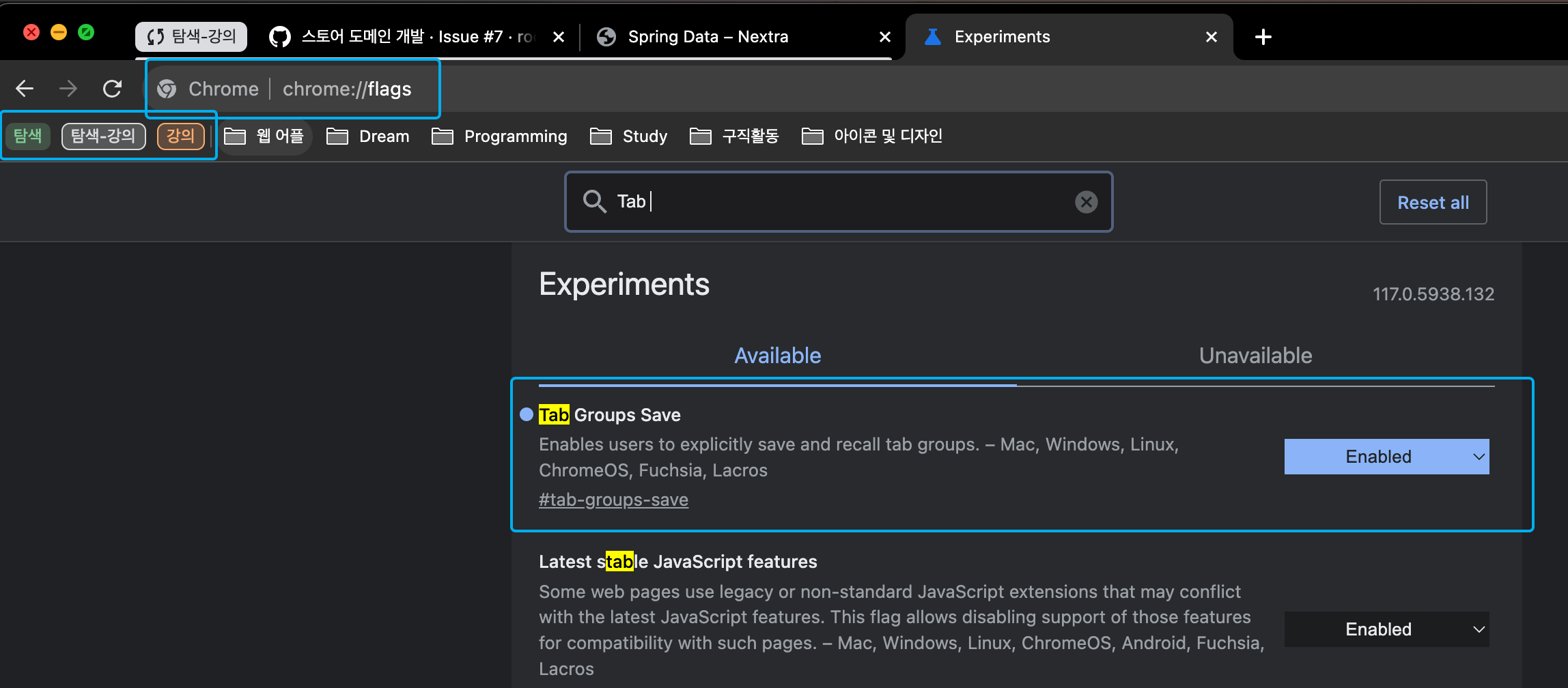Close the Spring Data – Nextra tab

[884, 37]
